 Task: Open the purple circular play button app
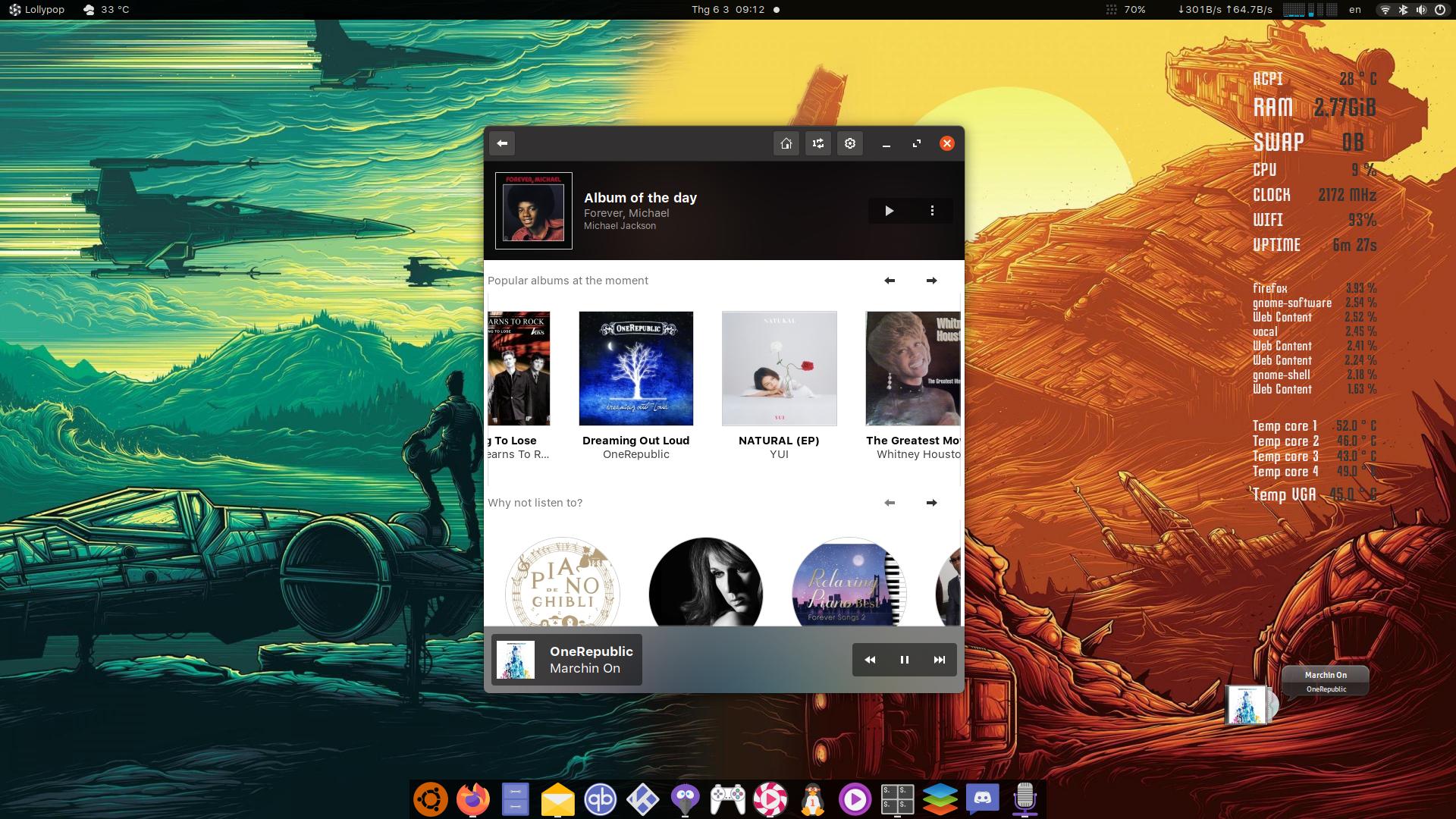point(855,799)
